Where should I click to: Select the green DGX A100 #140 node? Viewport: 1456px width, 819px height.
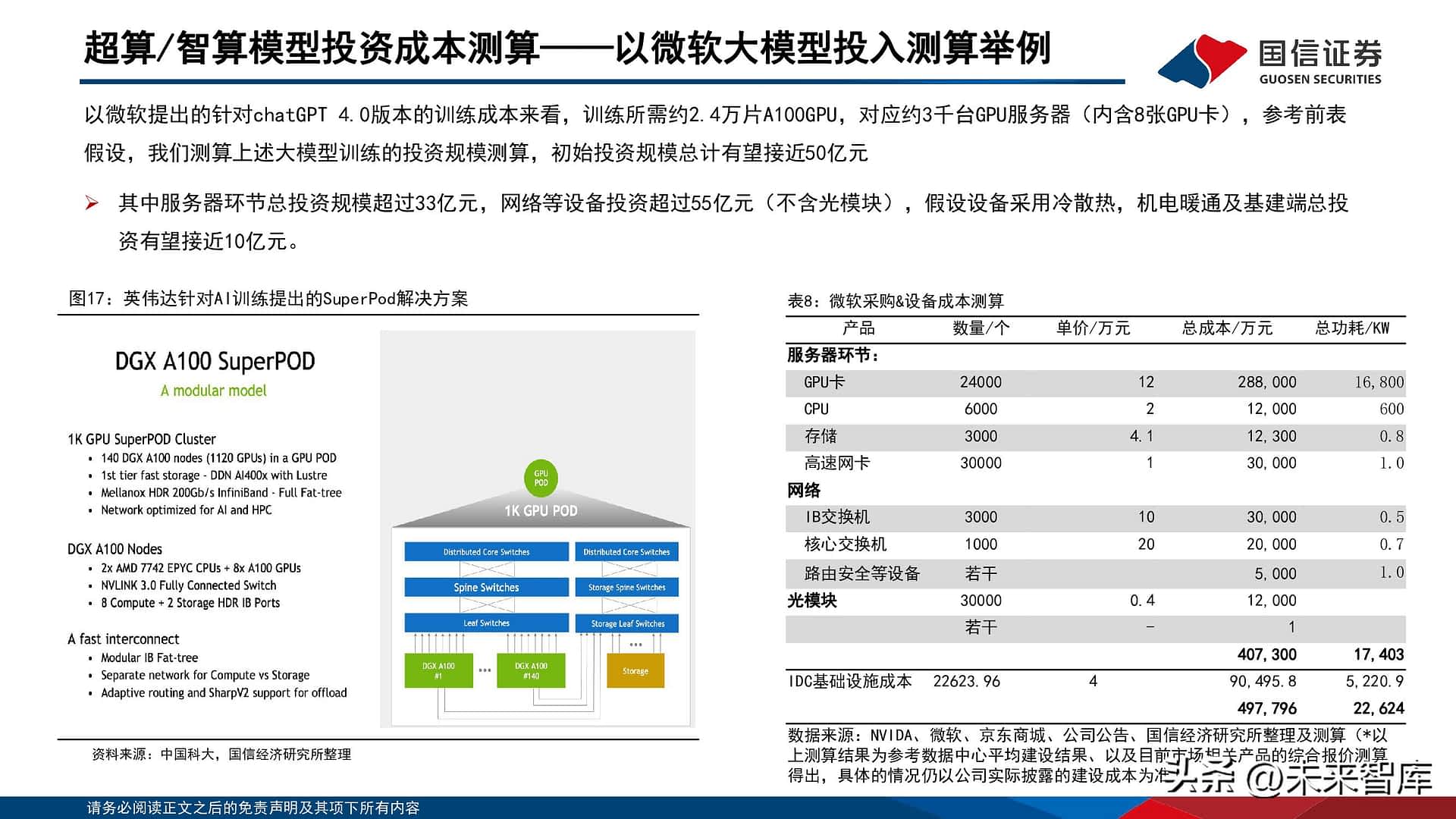pyautogui.click(x=531, y=670)
